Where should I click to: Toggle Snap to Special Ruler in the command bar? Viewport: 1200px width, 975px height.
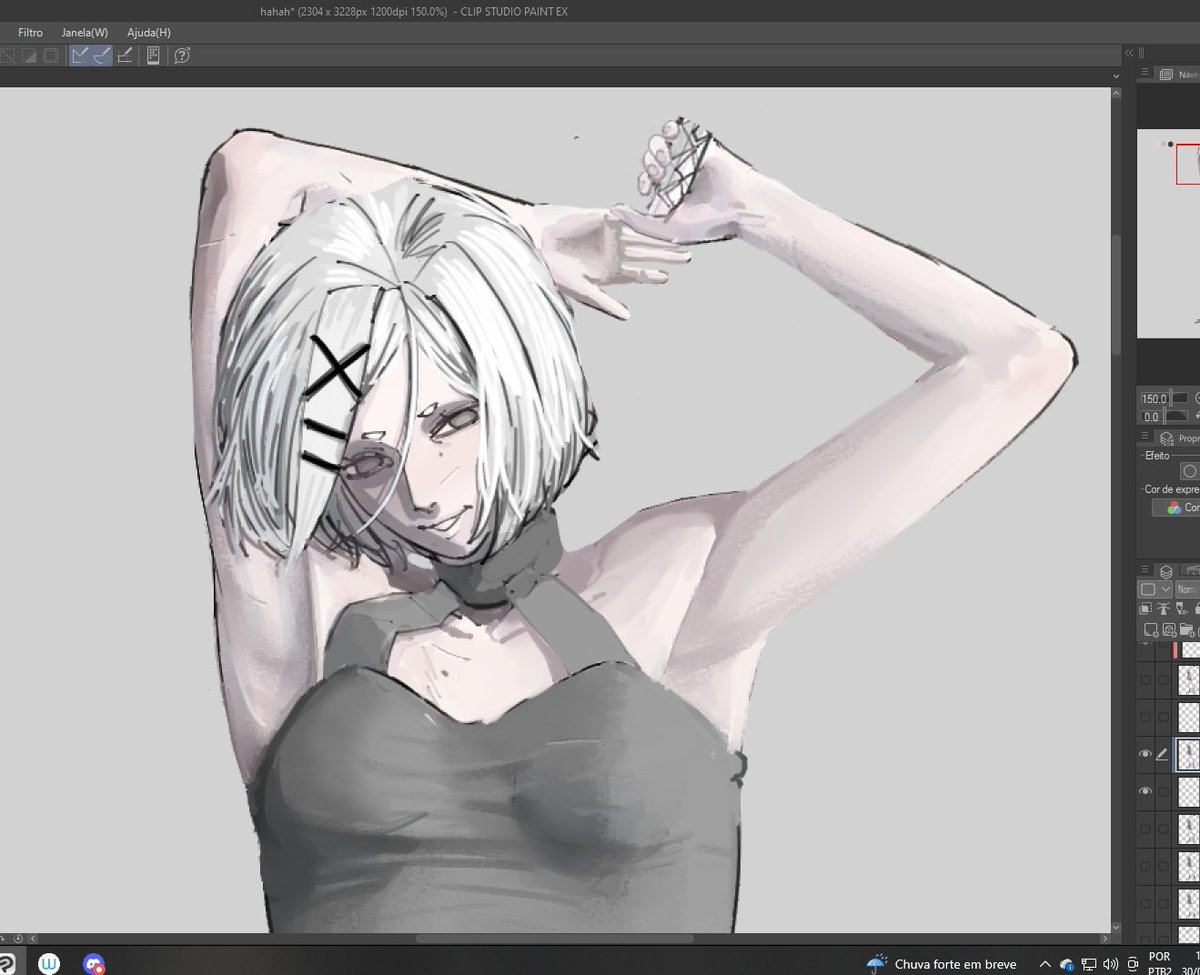(102, 56)
